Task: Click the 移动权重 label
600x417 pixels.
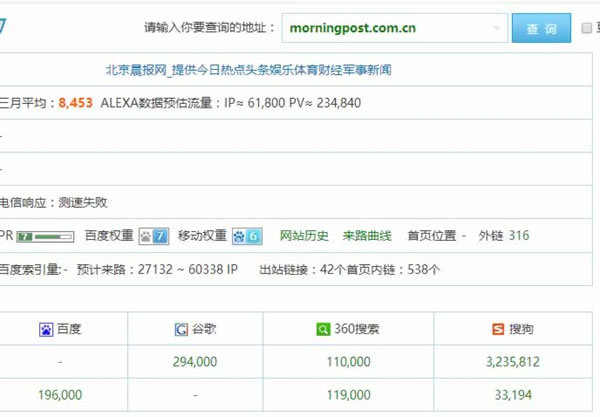Action: click(202, 236)
